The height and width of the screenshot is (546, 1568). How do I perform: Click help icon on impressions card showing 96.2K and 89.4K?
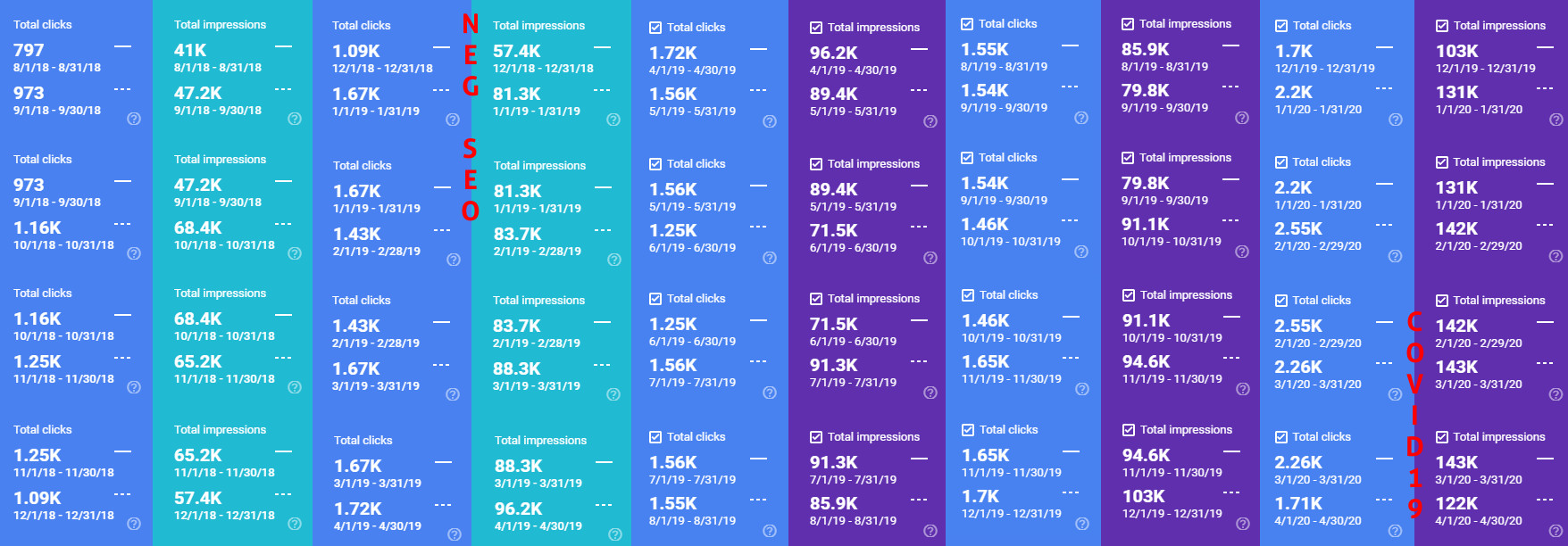coord(930,121)
